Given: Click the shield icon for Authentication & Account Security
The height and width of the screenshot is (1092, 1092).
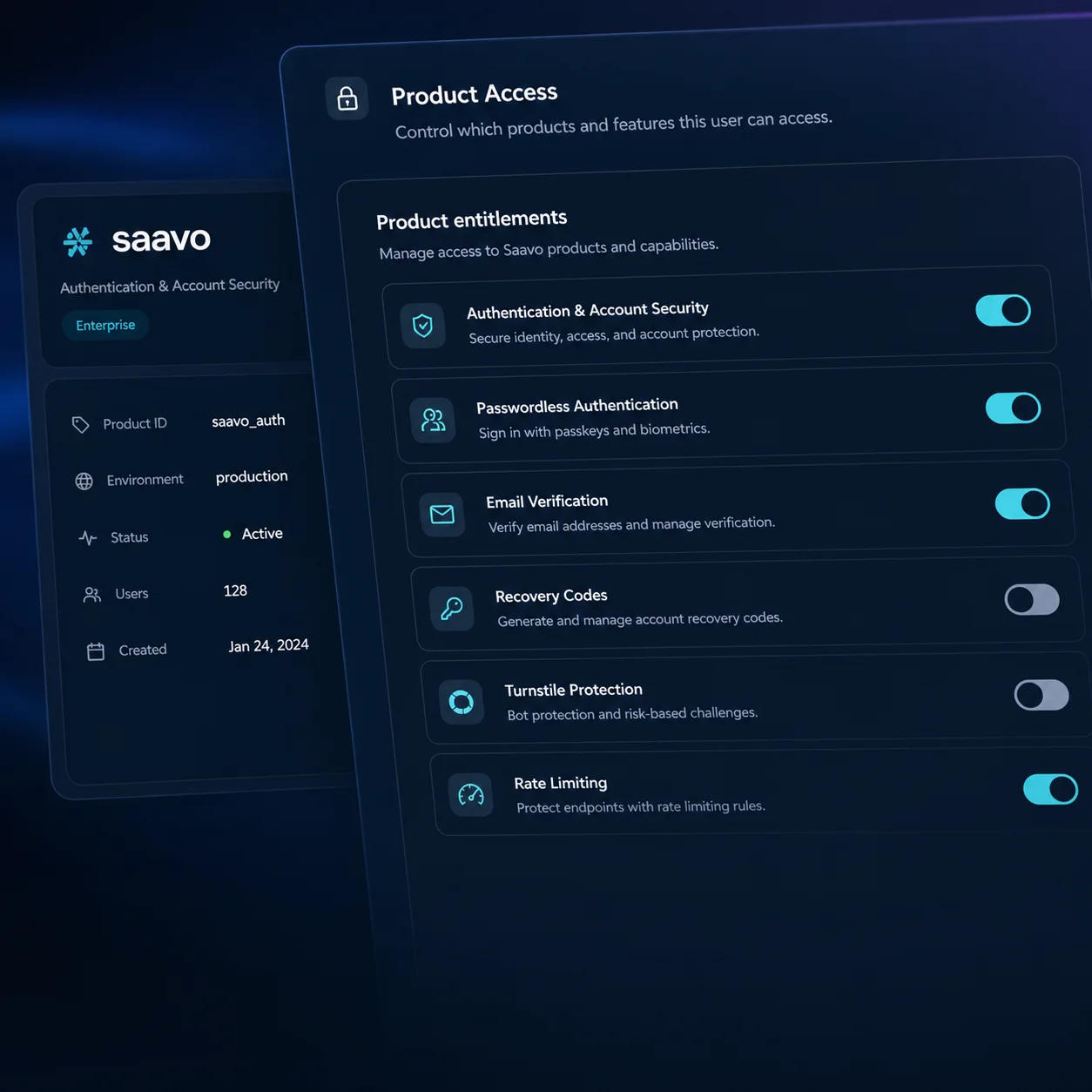Looking at the screenshot, I should [x=423, y=326].
